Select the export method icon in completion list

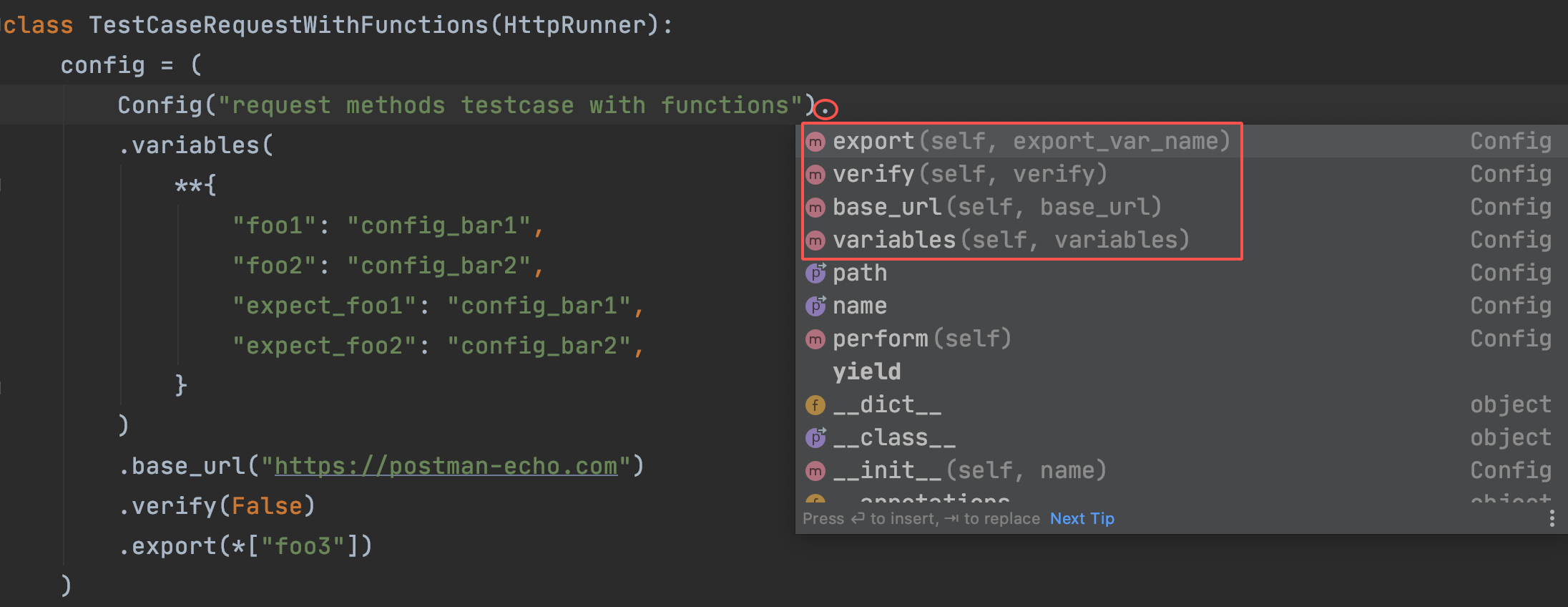815,142
